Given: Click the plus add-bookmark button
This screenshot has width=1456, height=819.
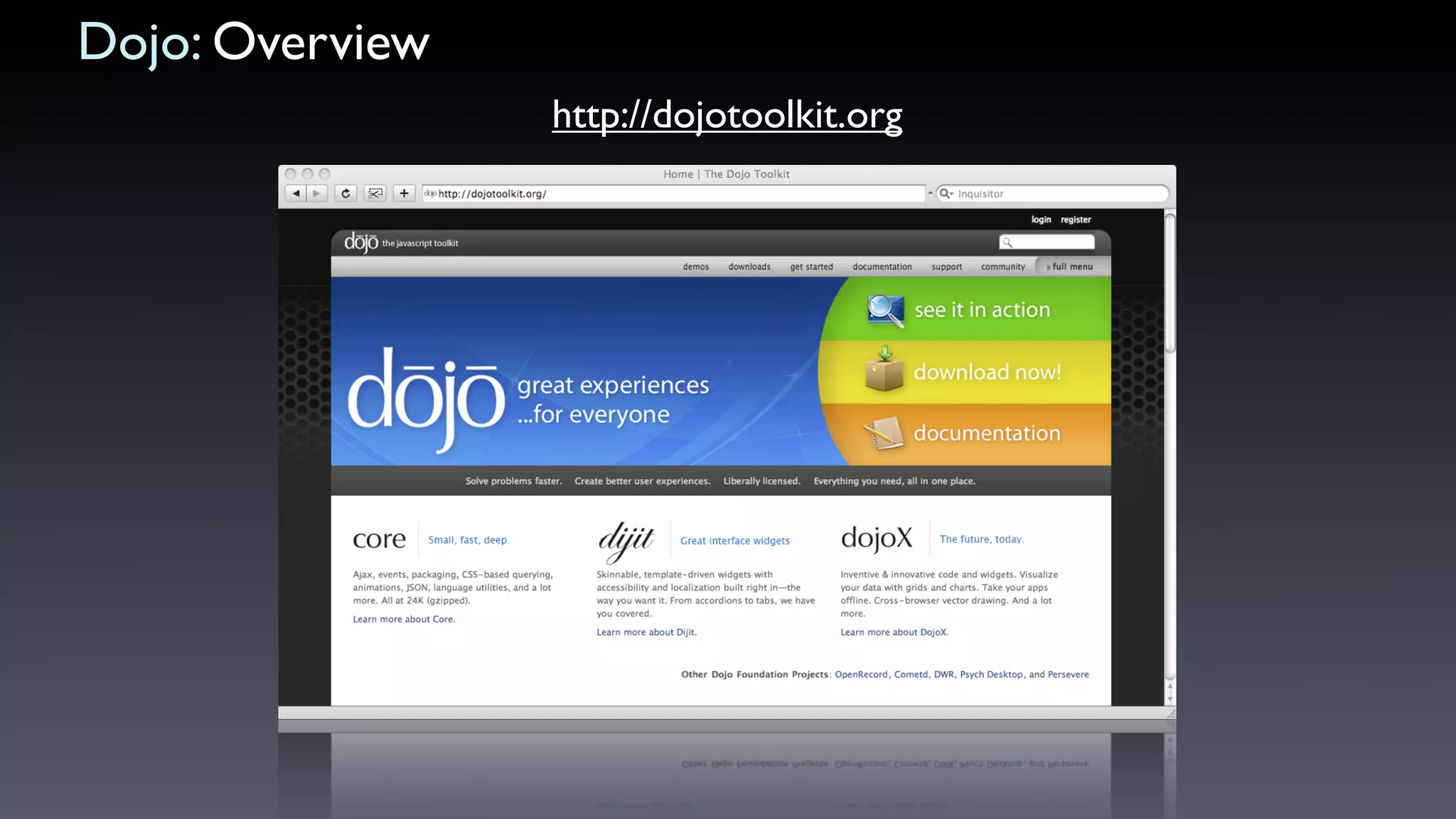Looking at the screenshot, I should click(x=404, y=193).
